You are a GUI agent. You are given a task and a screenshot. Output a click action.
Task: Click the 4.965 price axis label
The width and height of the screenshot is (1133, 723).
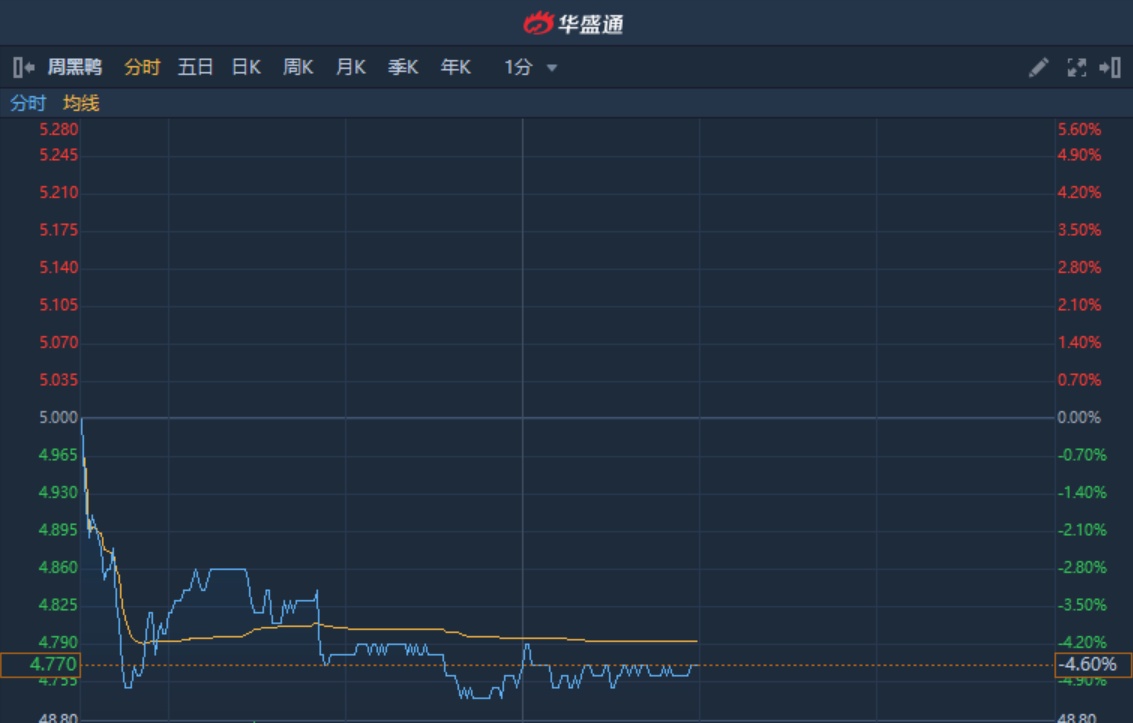58,455
